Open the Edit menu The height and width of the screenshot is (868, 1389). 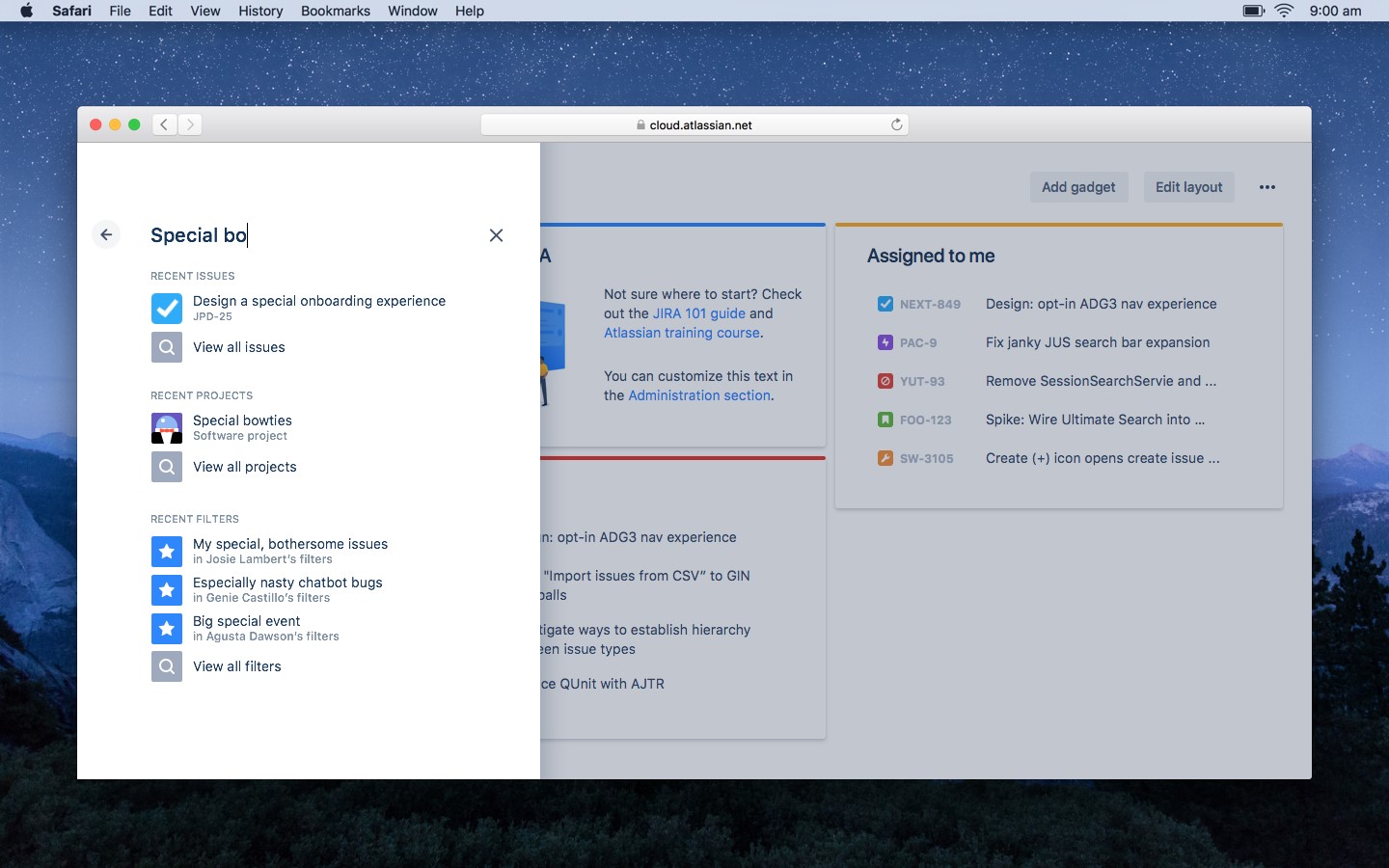click(x=160, y=11)
